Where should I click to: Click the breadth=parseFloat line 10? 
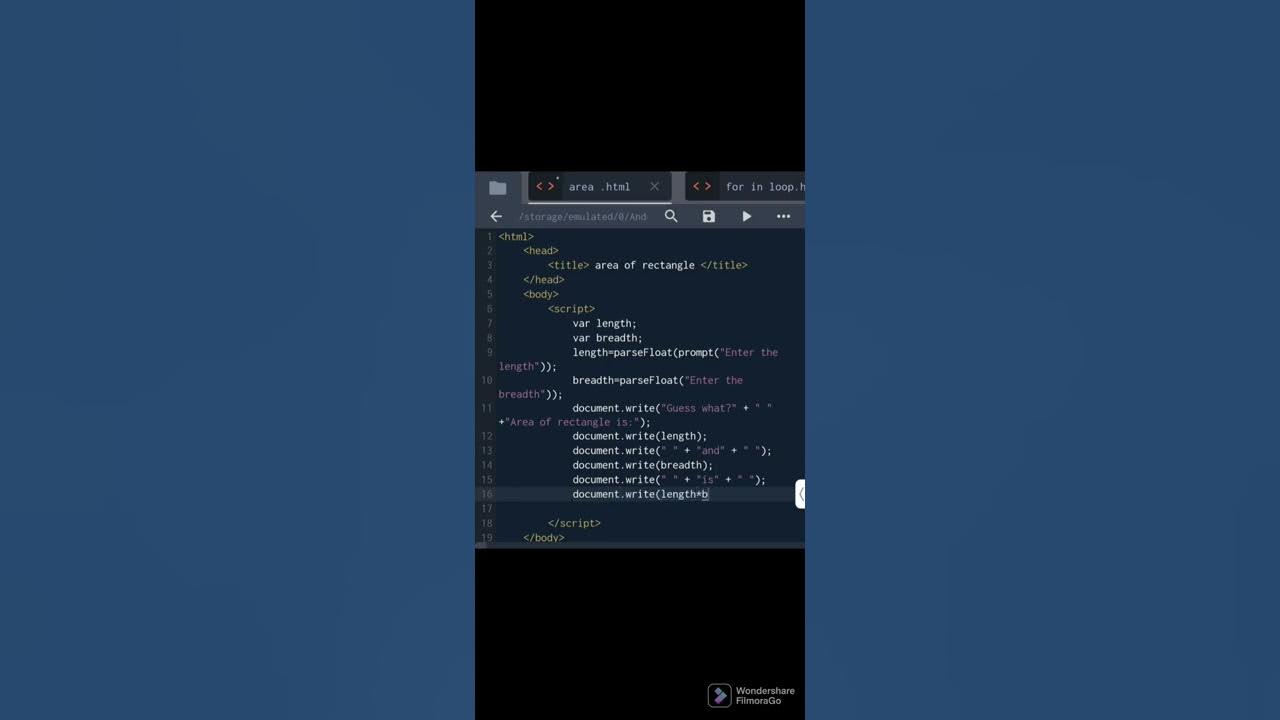coord(657,380)
